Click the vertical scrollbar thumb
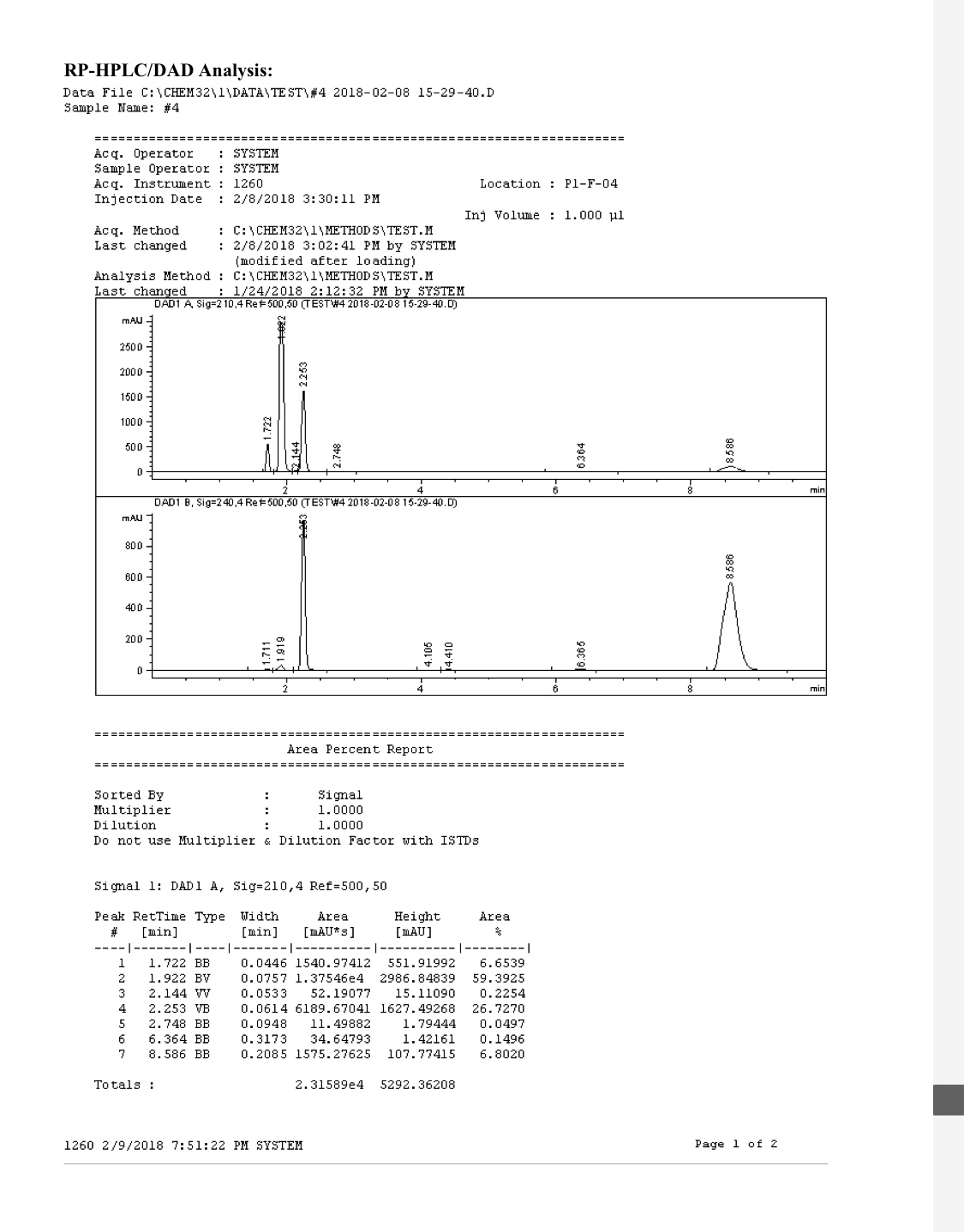This screenshot has width=964, height=1232. 949,1100
